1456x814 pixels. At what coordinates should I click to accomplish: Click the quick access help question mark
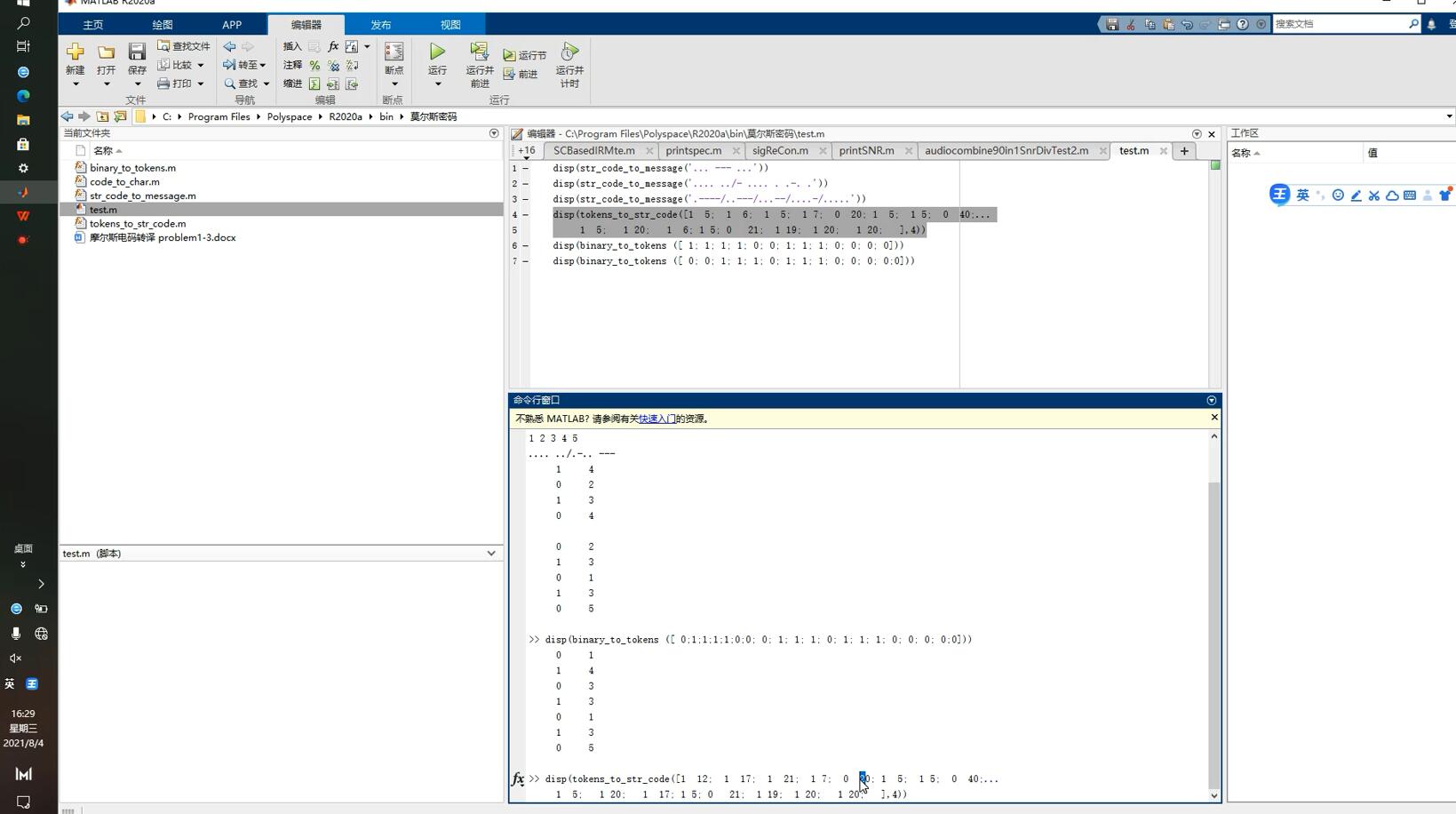pyautogui.click(x=1243, y=25)
